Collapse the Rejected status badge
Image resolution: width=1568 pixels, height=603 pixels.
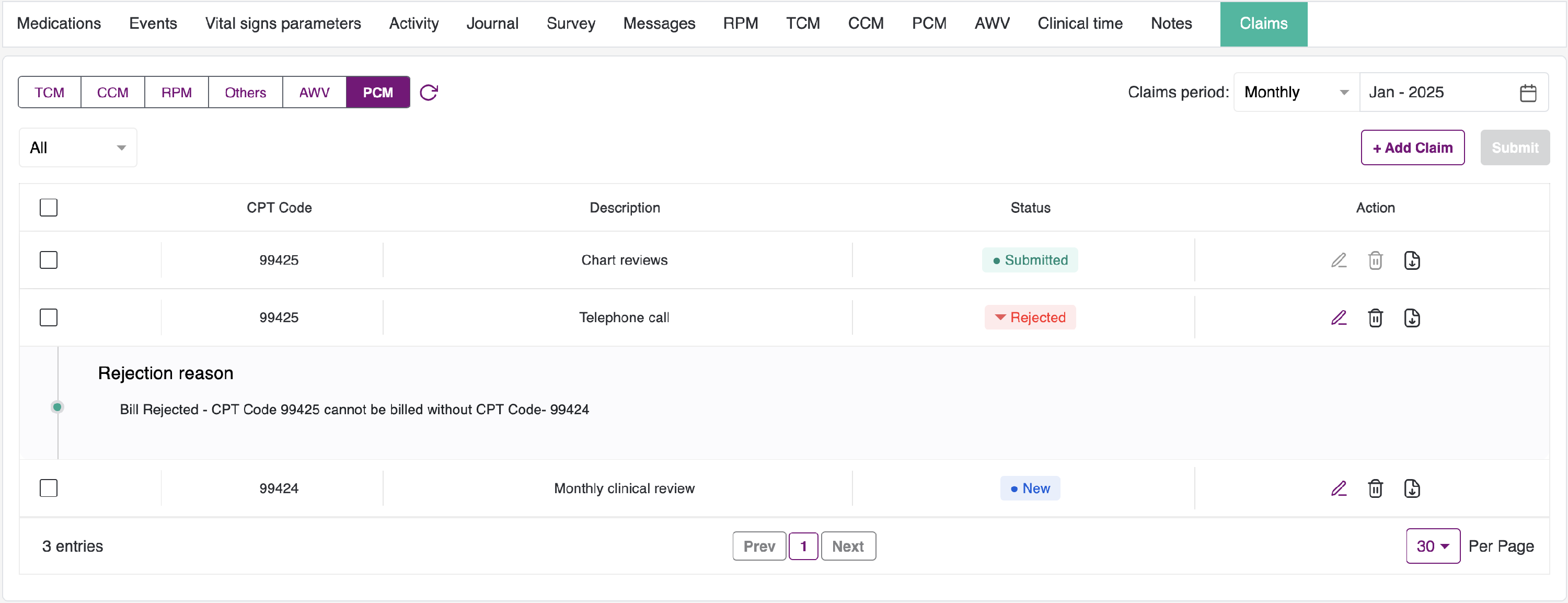[1029, 317]
